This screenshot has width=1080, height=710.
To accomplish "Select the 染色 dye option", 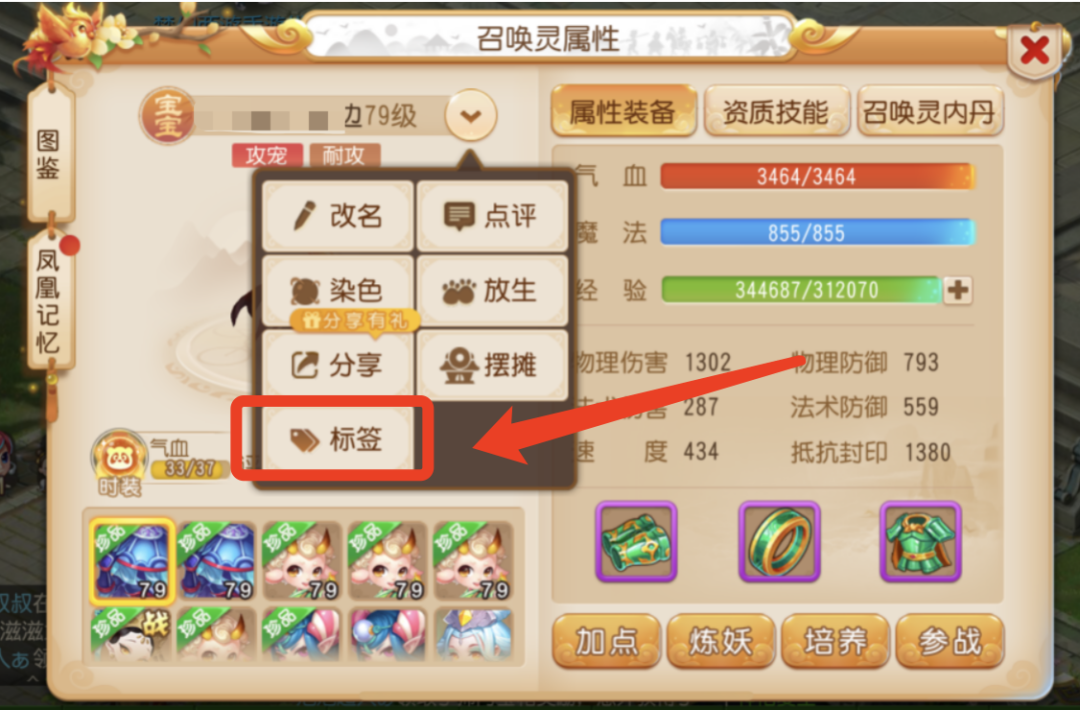I will (338, 290).
